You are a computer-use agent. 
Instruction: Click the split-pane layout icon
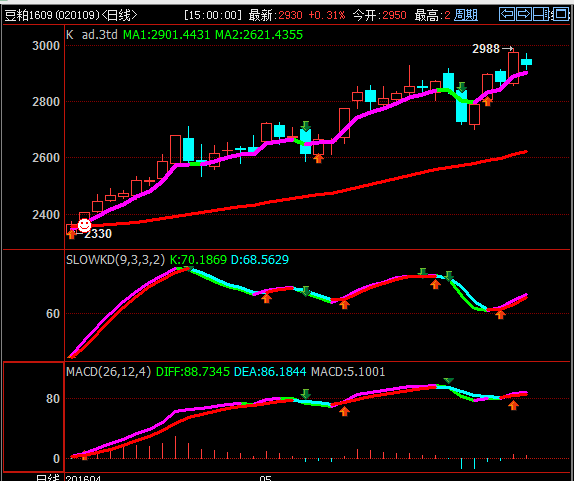click(x=541, y=14)
